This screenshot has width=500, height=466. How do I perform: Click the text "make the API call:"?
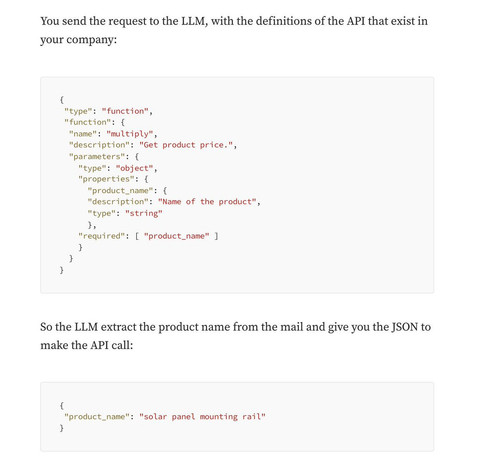coord(87,345)
